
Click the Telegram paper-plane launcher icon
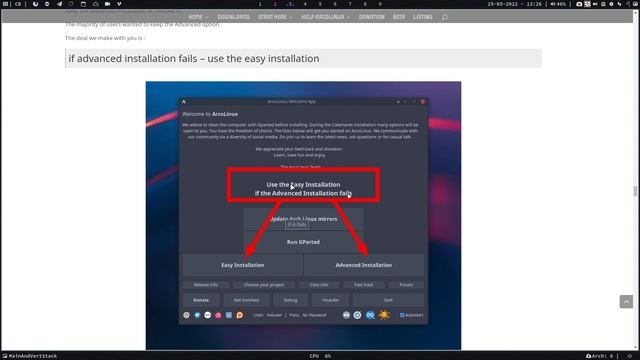tap(60, 4)
